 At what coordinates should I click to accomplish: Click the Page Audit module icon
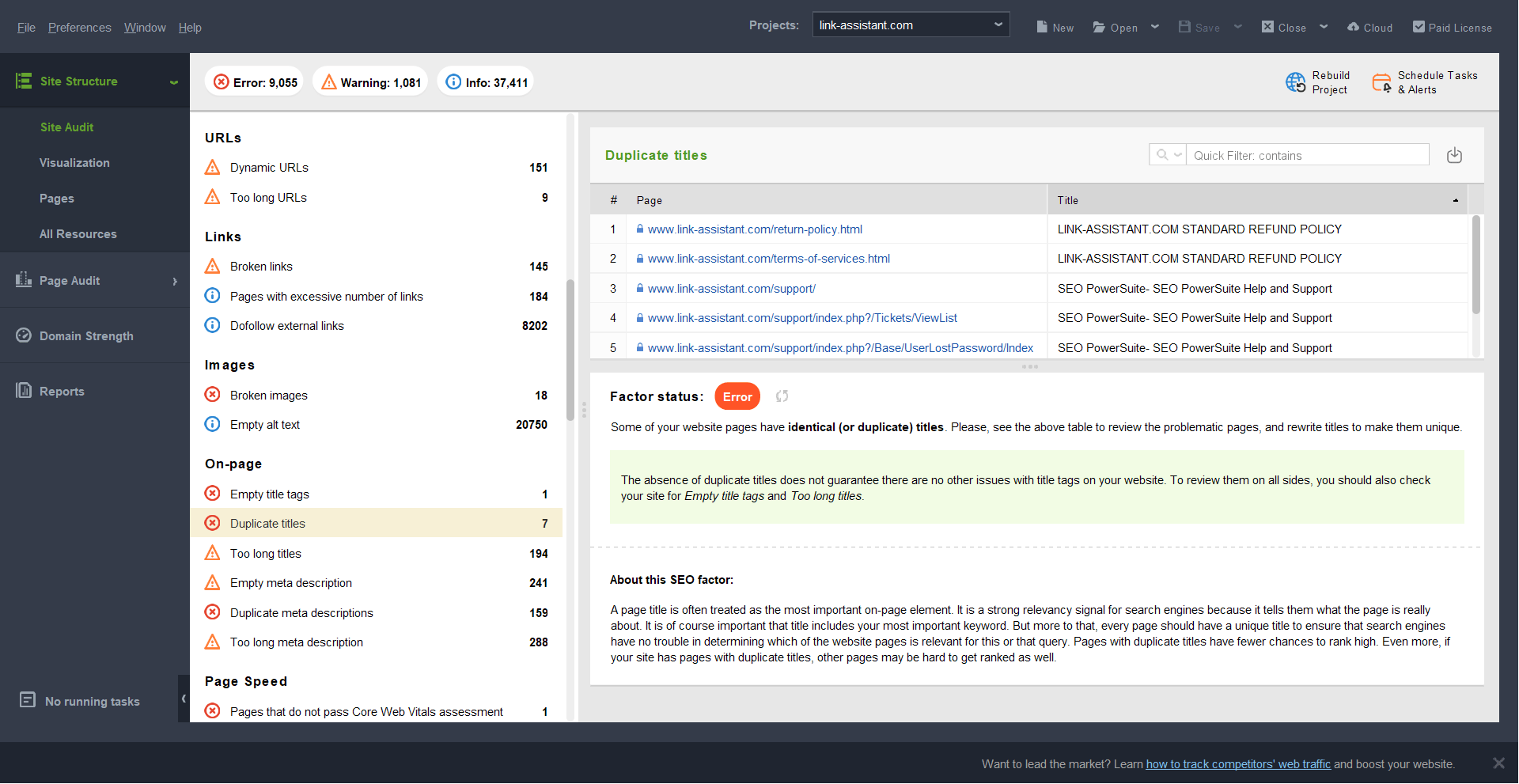click(x=24, y=279)
